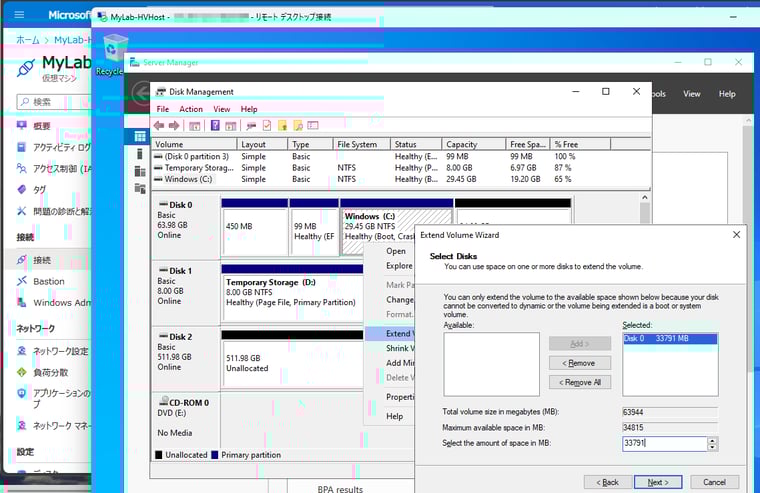Screen dimensions: 760x493
Task: Click the ホーム breadcrumb link in Azure portal
Action: click(x=28, y=40)
